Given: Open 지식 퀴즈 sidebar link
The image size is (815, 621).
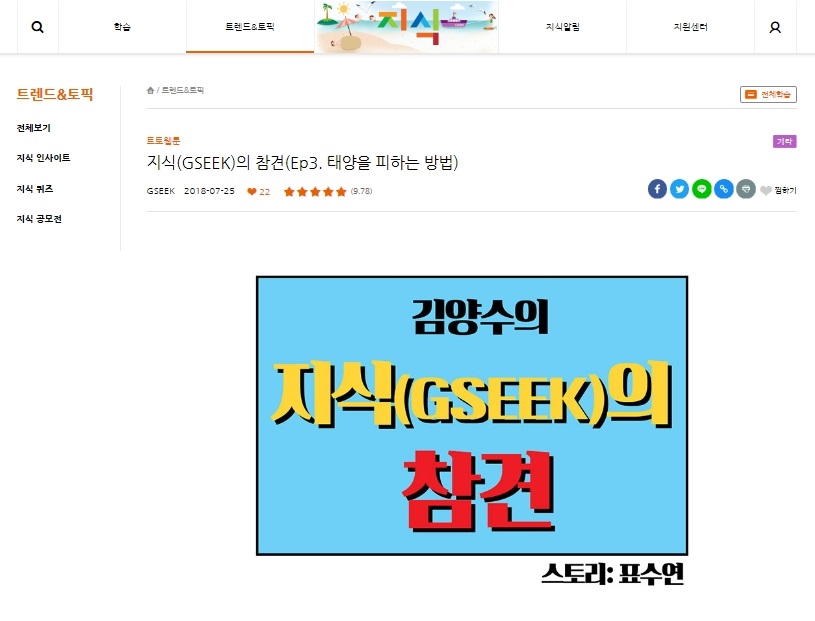Looking at the screenshot, I should pos(35,189).
